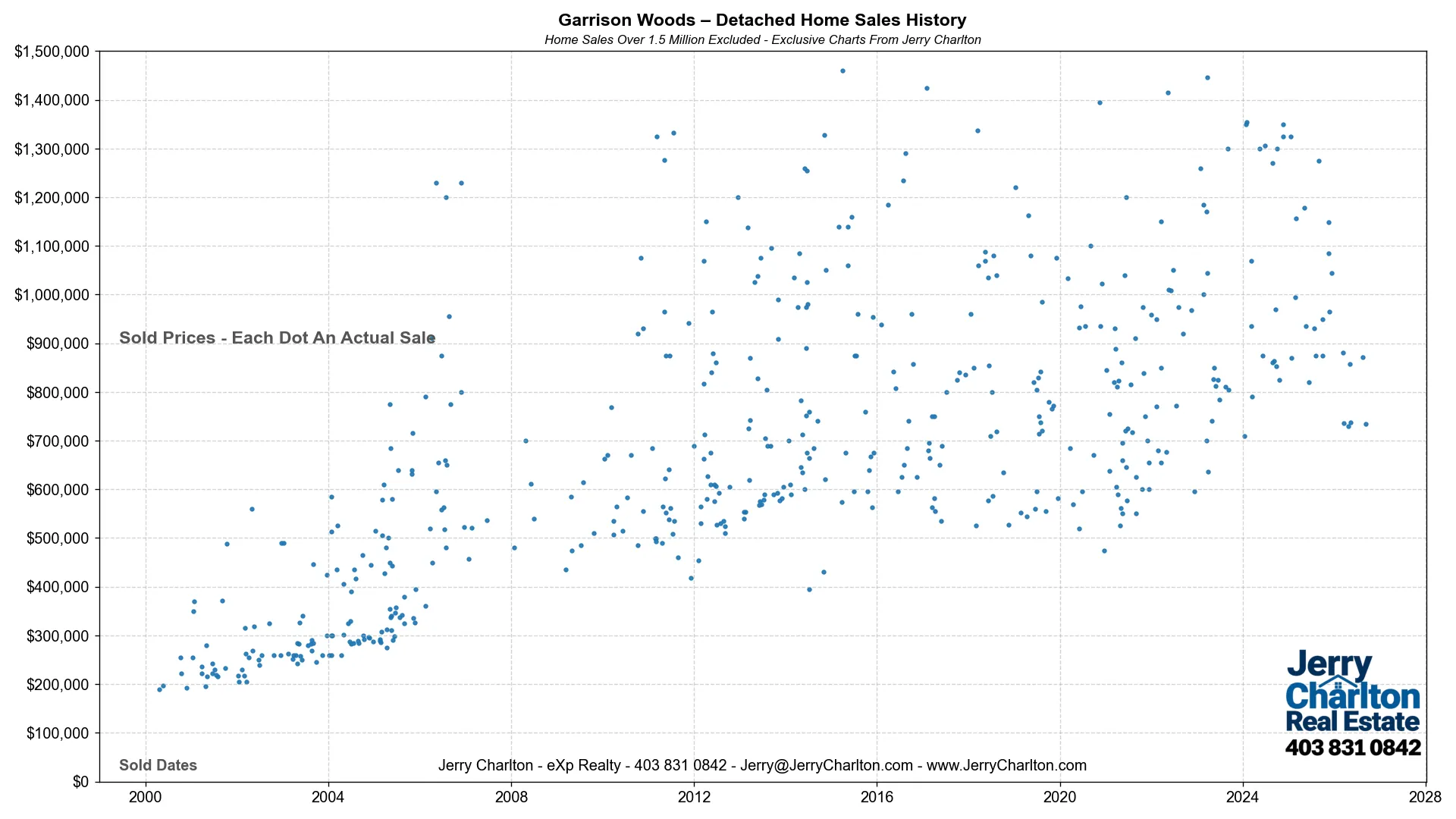Click the $1,200,000 y-axis label
This screenshot has height=819, width=1456.
point(52,198)
